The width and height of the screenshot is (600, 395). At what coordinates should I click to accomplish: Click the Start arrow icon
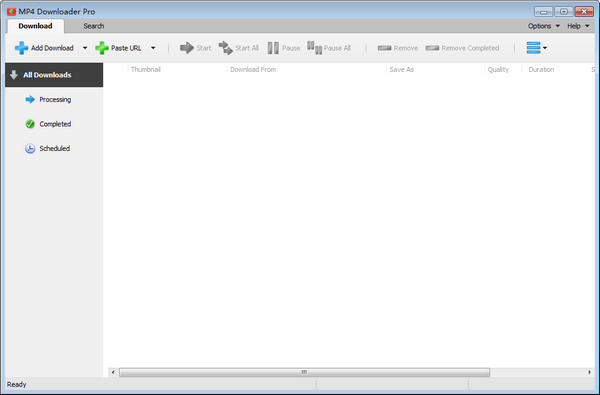187,48
